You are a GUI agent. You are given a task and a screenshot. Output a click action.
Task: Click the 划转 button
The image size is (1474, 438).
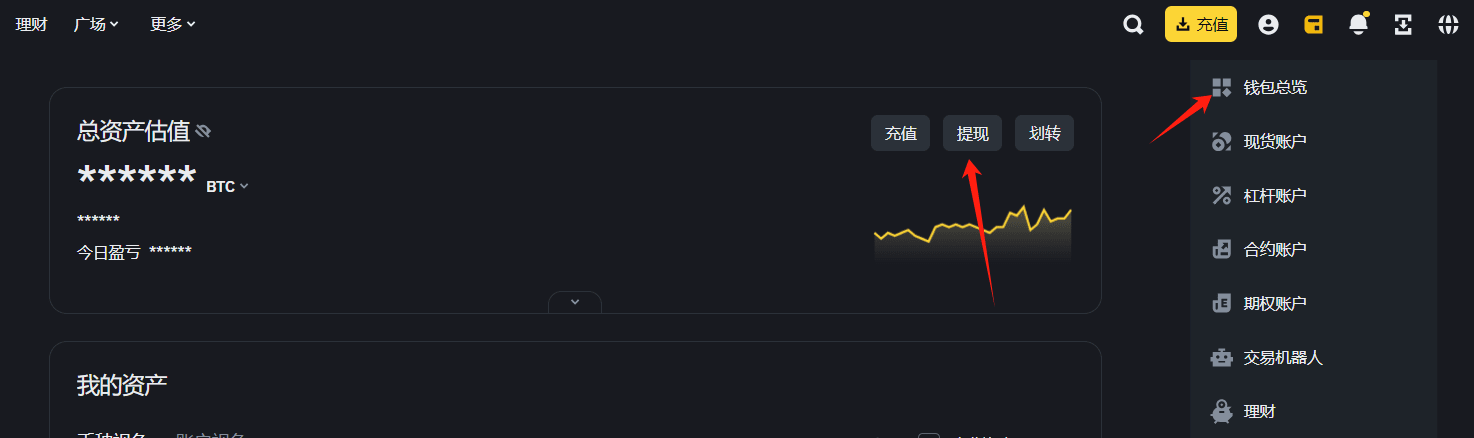pos(1045,133)
